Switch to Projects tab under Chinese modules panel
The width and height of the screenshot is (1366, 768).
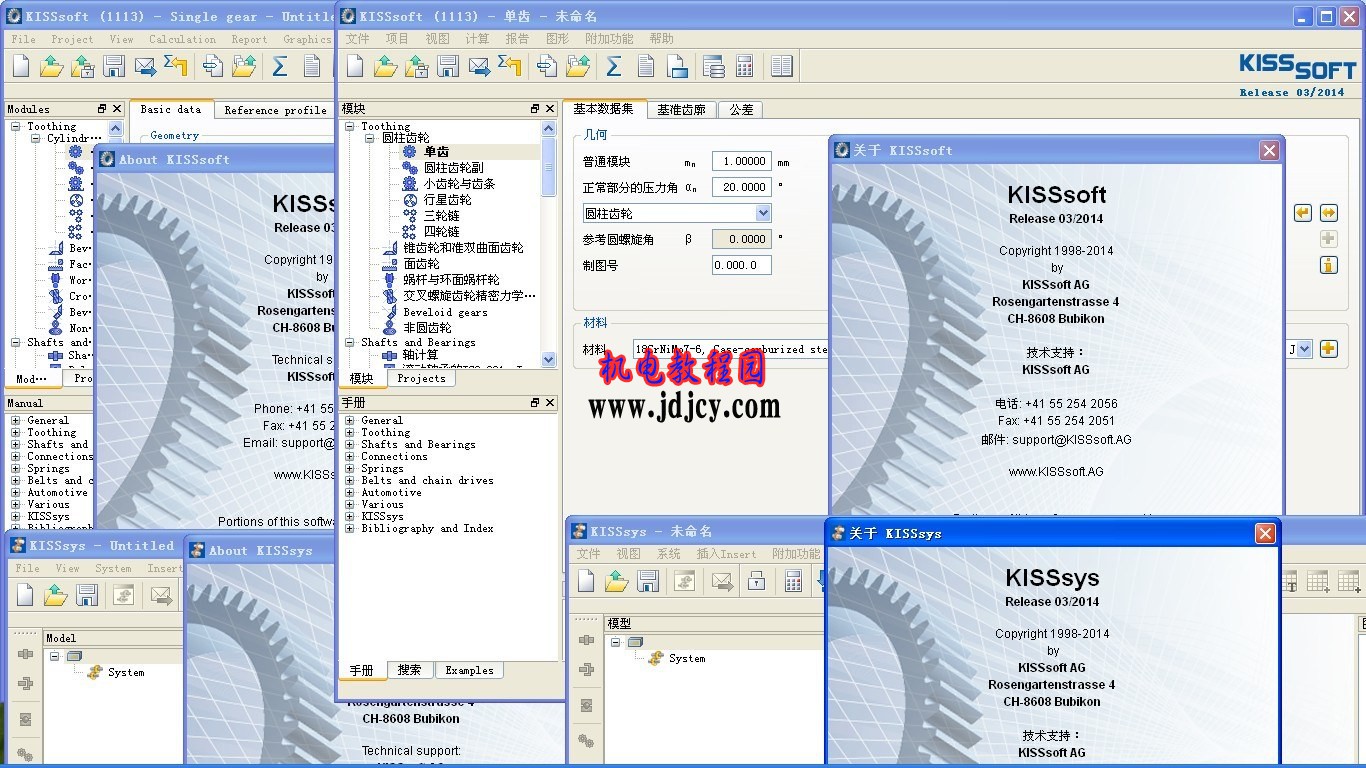[x=421, y=378]
